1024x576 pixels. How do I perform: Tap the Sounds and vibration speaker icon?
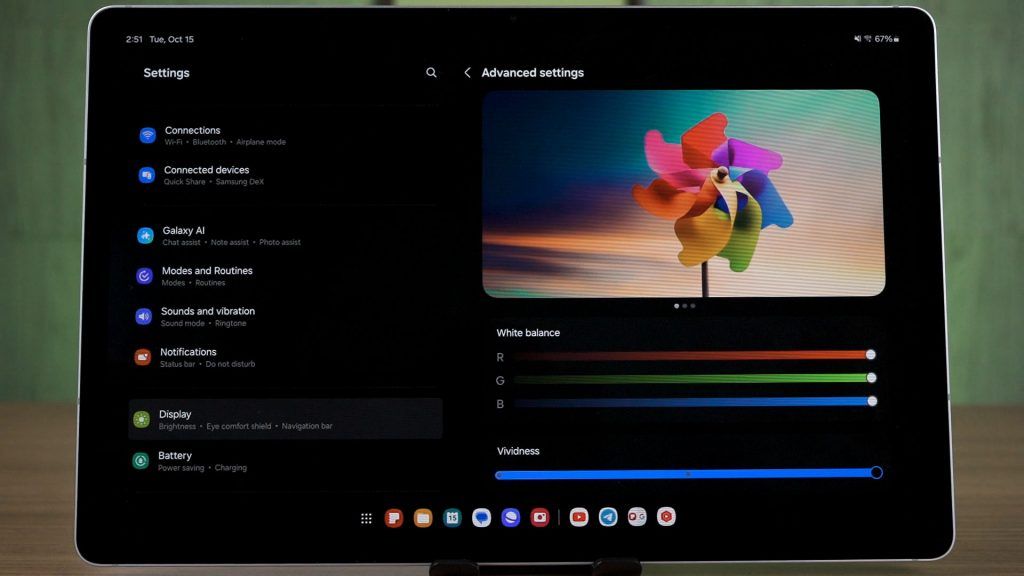(144, 316)
